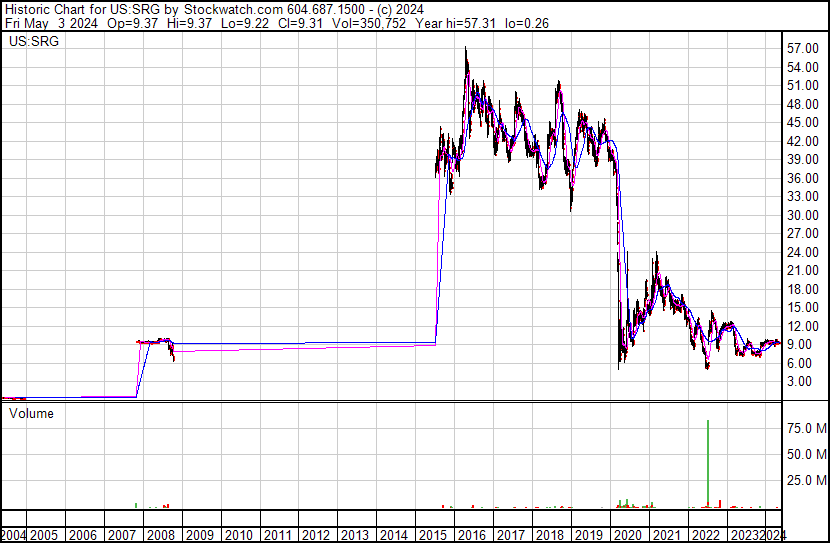The width and height of the screenshot is (830, 543).
Task: Select the 2016 year label on the time axis
Action: tap(472, 535)
